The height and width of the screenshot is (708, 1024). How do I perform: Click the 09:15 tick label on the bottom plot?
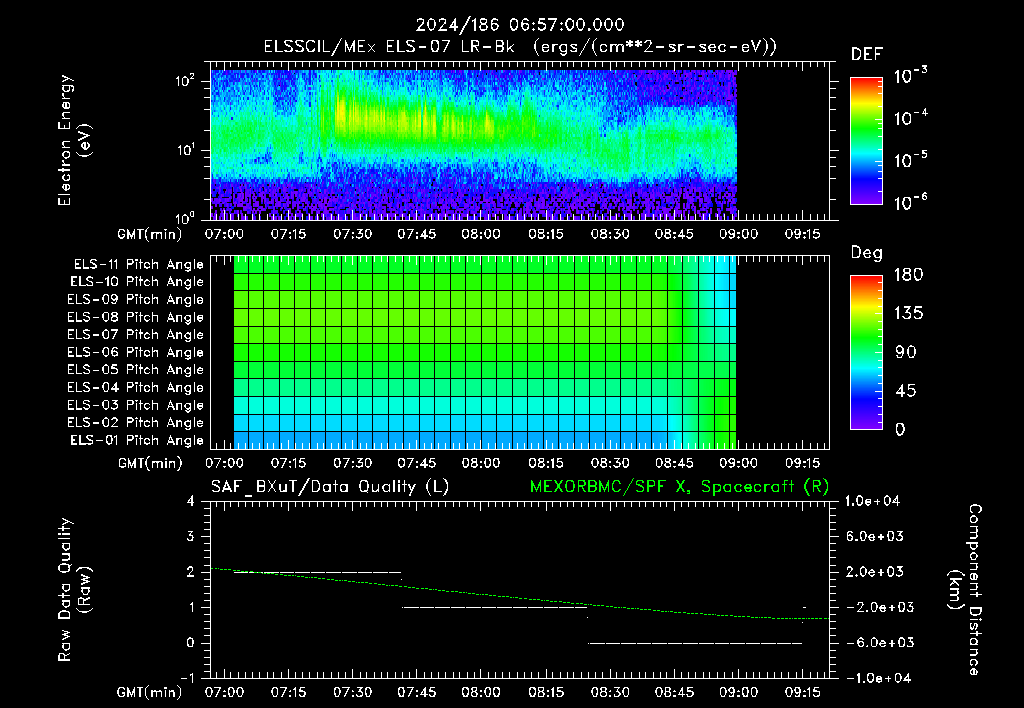(x=803, y=692)
